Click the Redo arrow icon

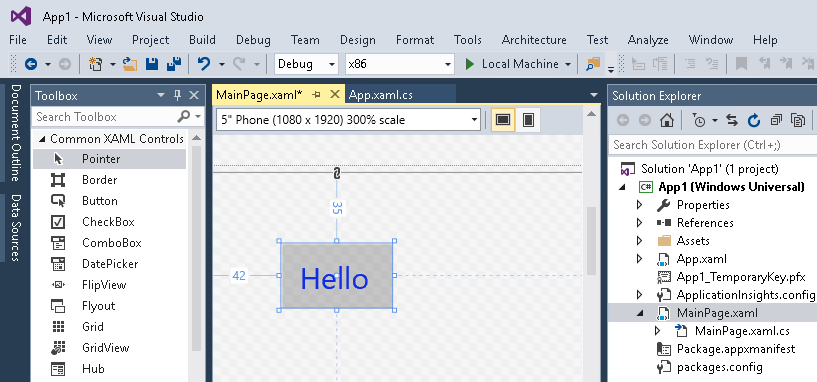click(x=239, y=64)
